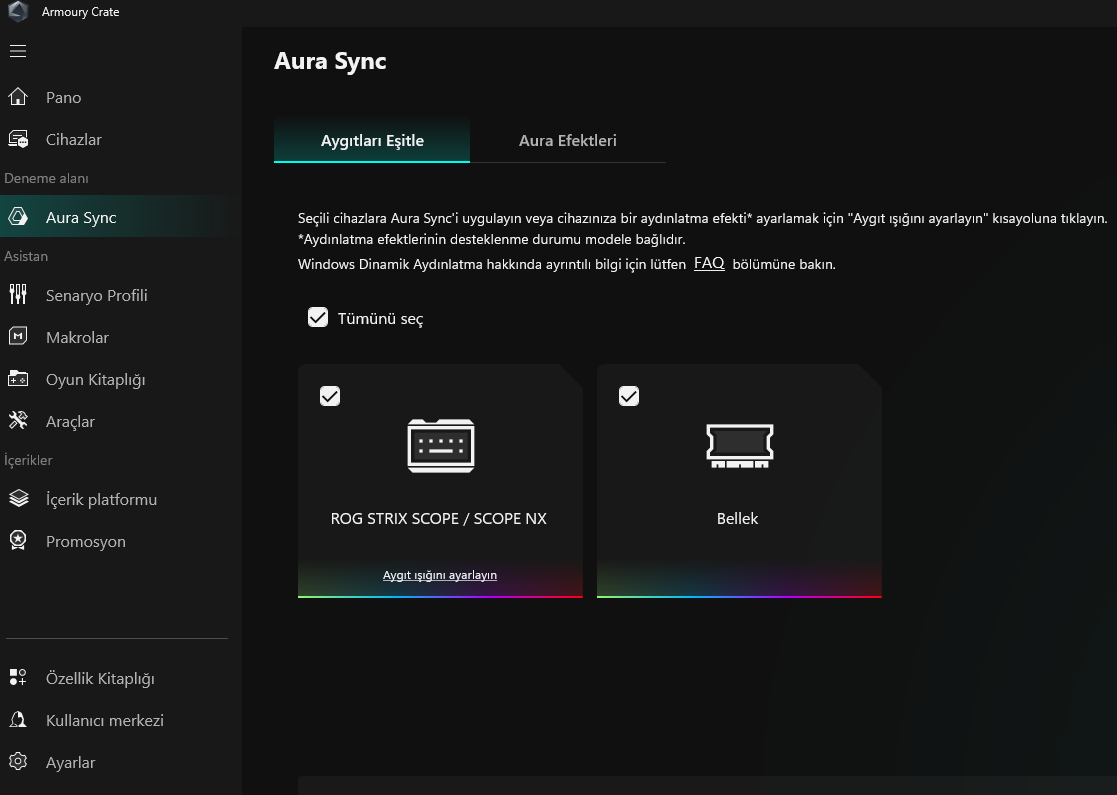Uncheck the Bellek device checkbox
The height and width of the screenshot is (795, 1117).
pos(629,396)
